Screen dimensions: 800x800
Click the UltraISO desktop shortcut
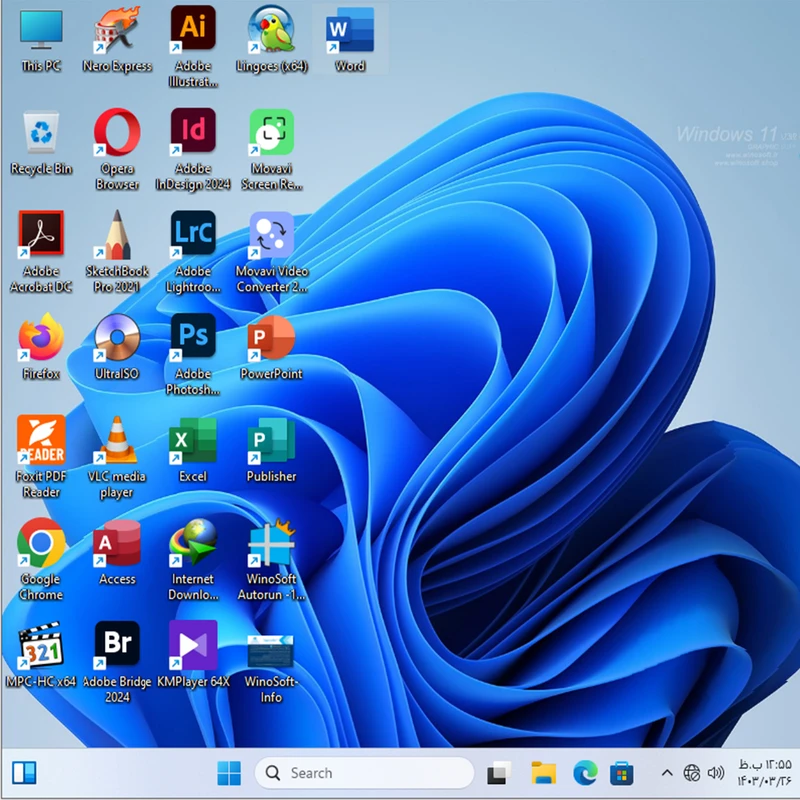point(117,338)
